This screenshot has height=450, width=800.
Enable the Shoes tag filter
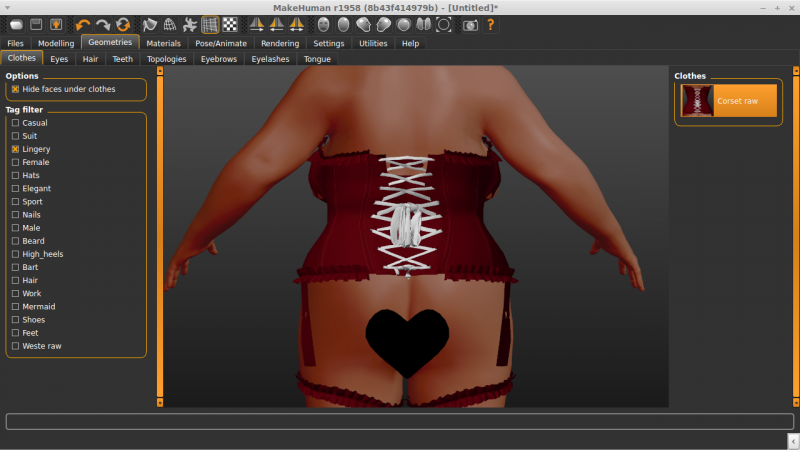point(15,320)
